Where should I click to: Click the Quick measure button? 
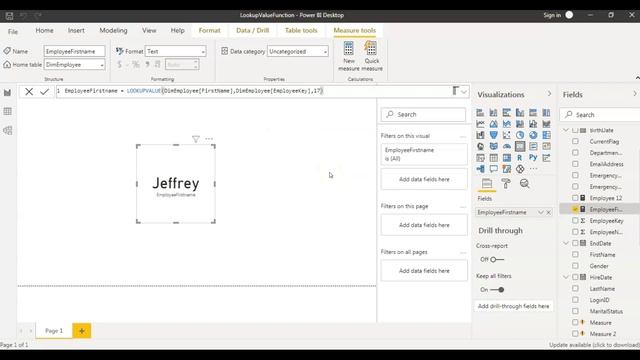click(372, 56)
